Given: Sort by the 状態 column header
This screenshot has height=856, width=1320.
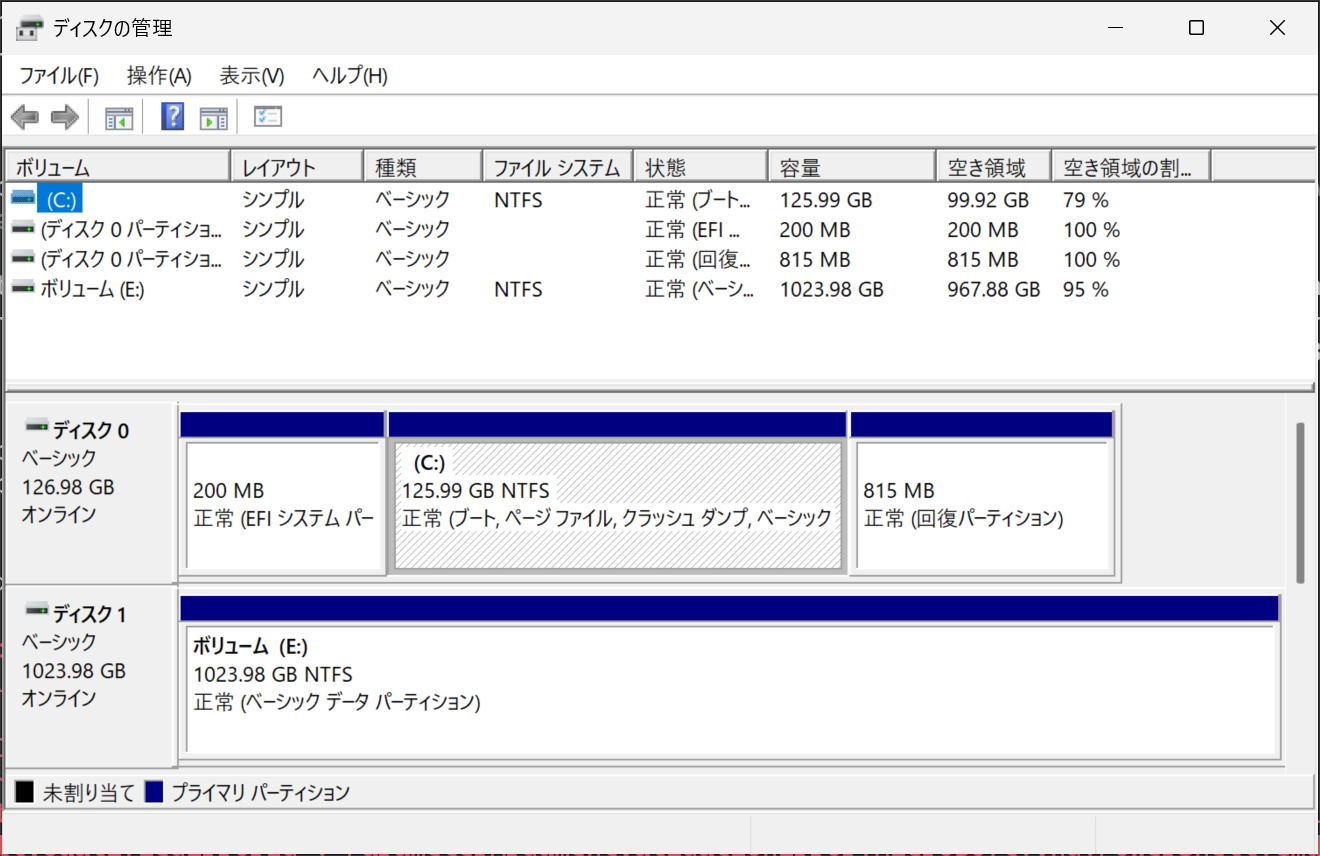Looking at the screenshot, I should pos(701,167).
